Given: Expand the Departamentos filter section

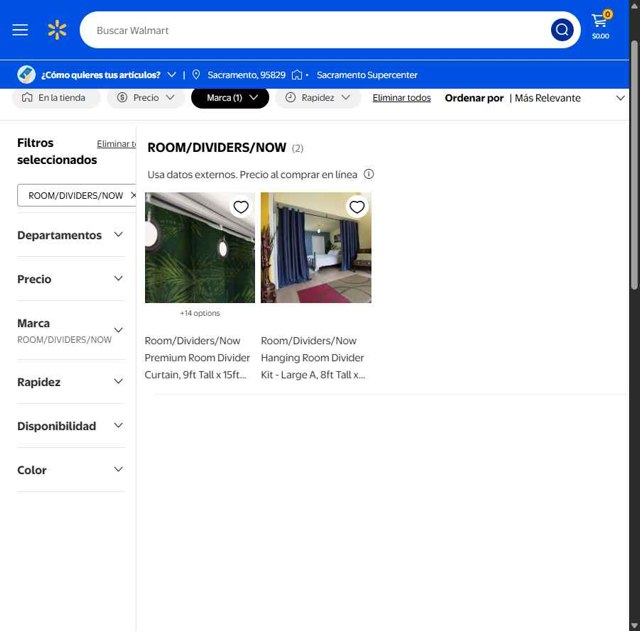Looking at the screenshot, I should click(71, 235).
